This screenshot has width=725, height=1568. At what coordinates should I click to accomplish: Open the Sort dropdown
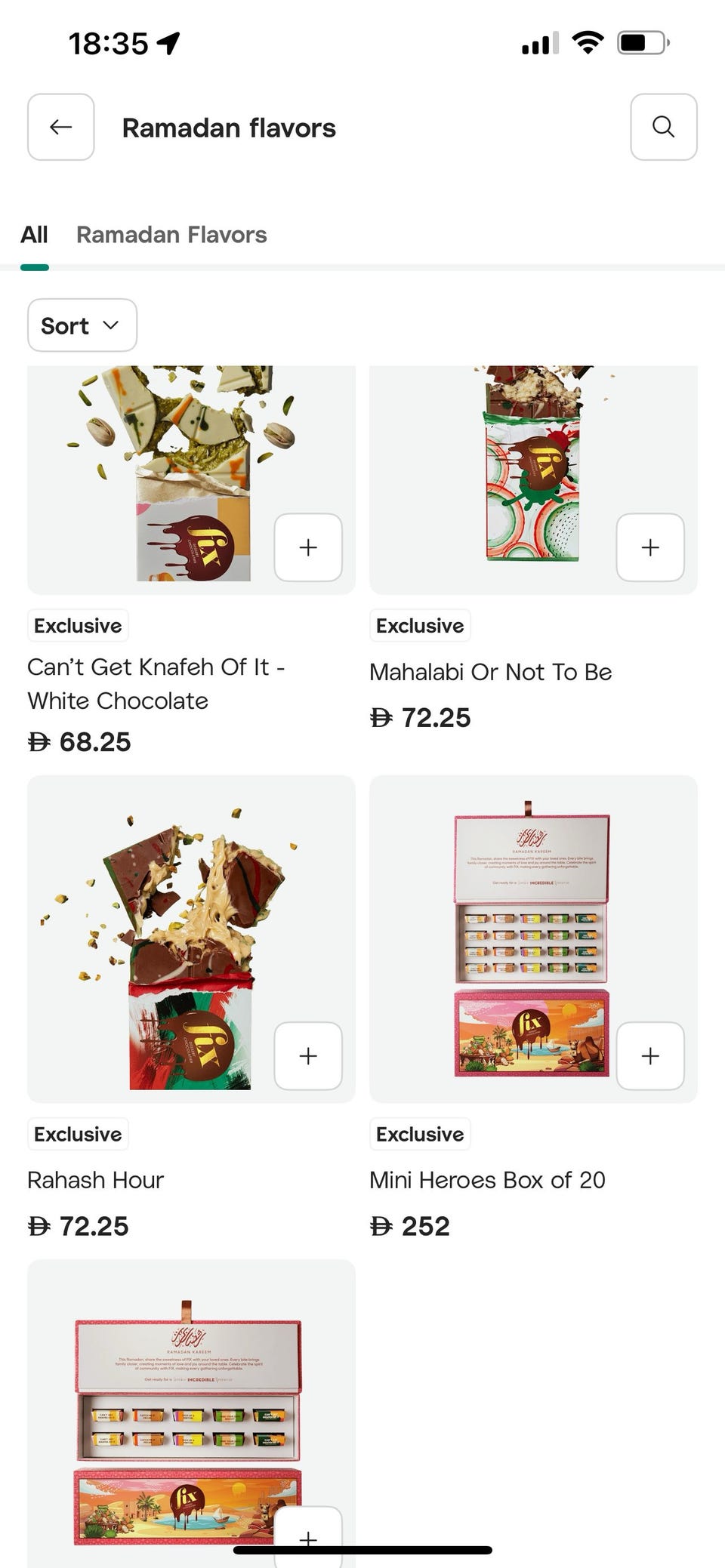click(x=82, y=325)
